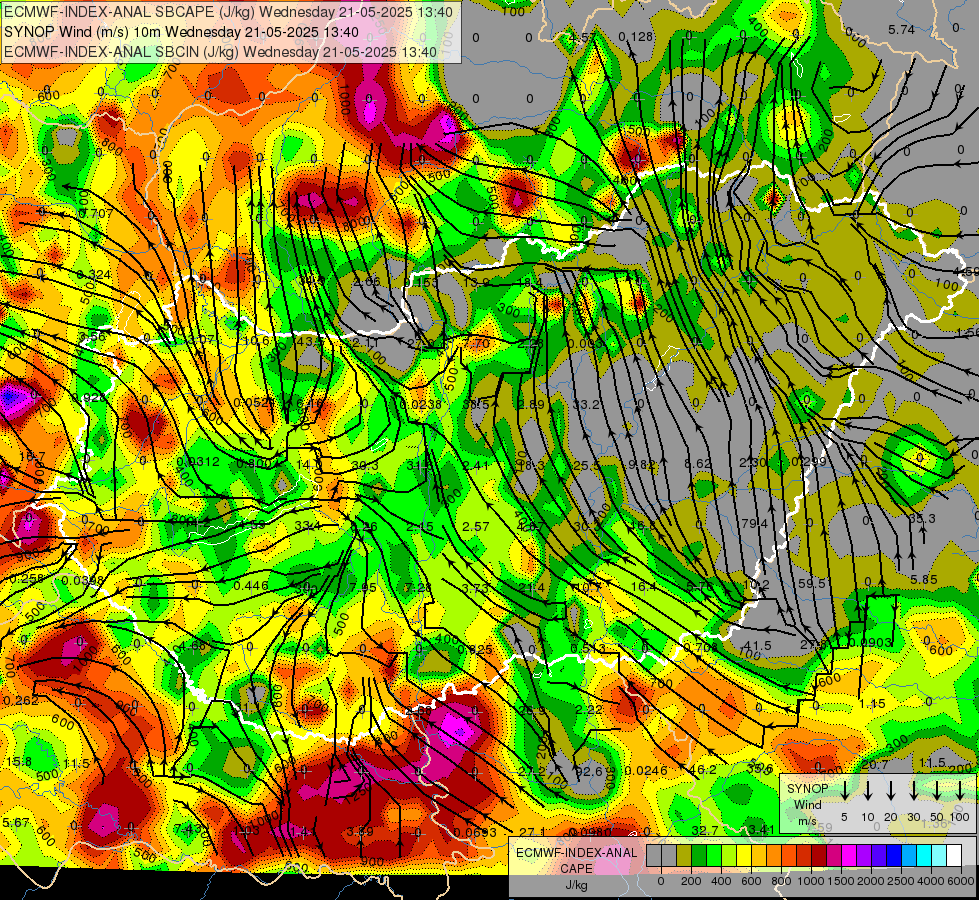This screenshot has height=900, width=979.
Task: Pick the olive swatch in CAPE legend
Action: [684, 856]
